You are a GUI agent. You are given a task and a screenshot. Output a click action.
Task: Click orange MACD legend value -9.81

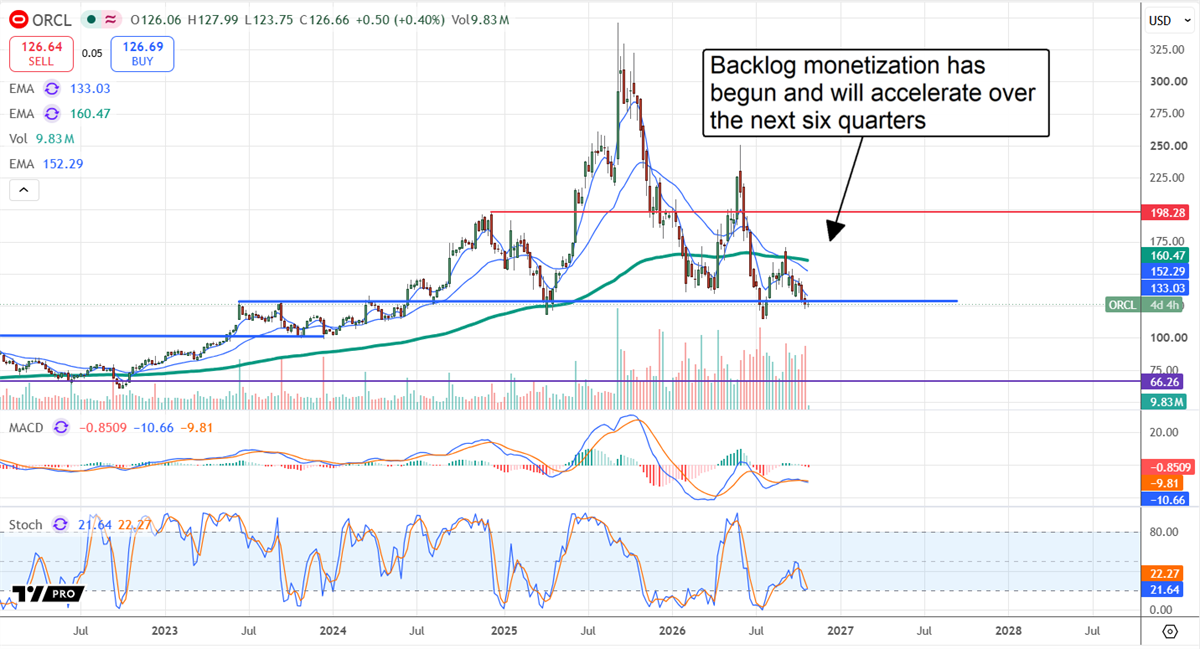coord(195,427)
